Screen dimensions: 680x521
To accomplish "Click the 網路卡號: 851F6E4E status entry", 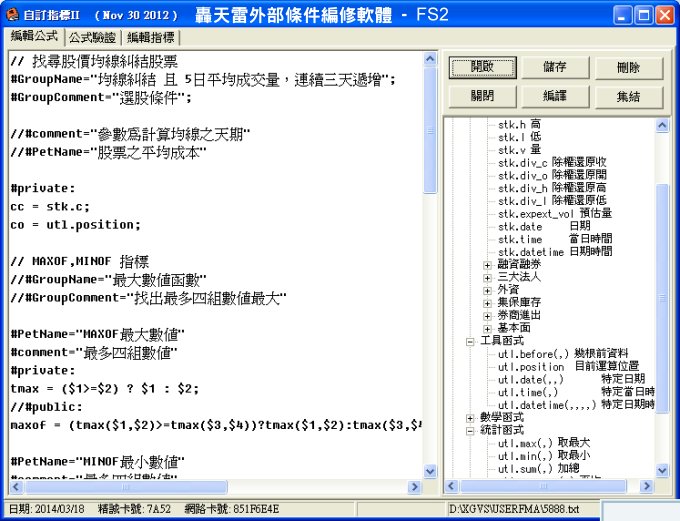I will [232, 509].
